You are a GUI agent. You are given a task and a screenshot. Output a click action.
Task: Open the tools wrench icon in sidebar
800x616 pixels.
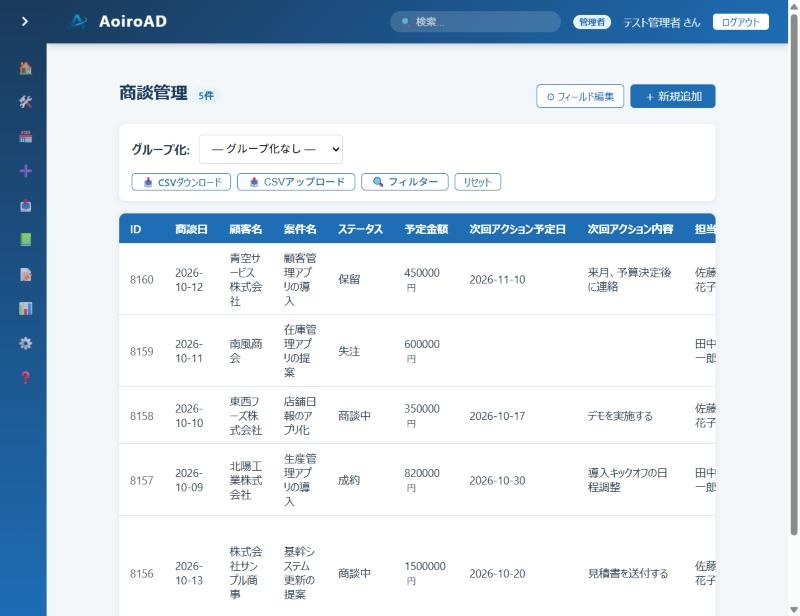26,102
